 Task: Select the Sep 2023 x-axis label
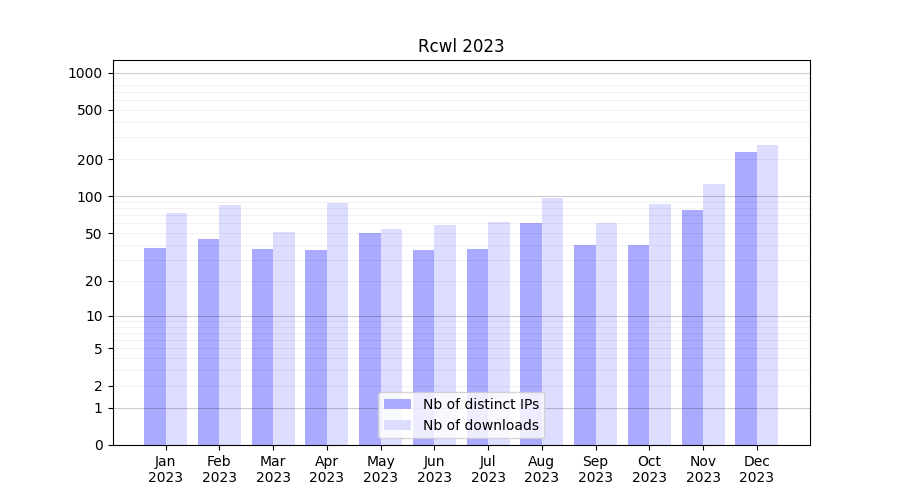coord(595,469)
